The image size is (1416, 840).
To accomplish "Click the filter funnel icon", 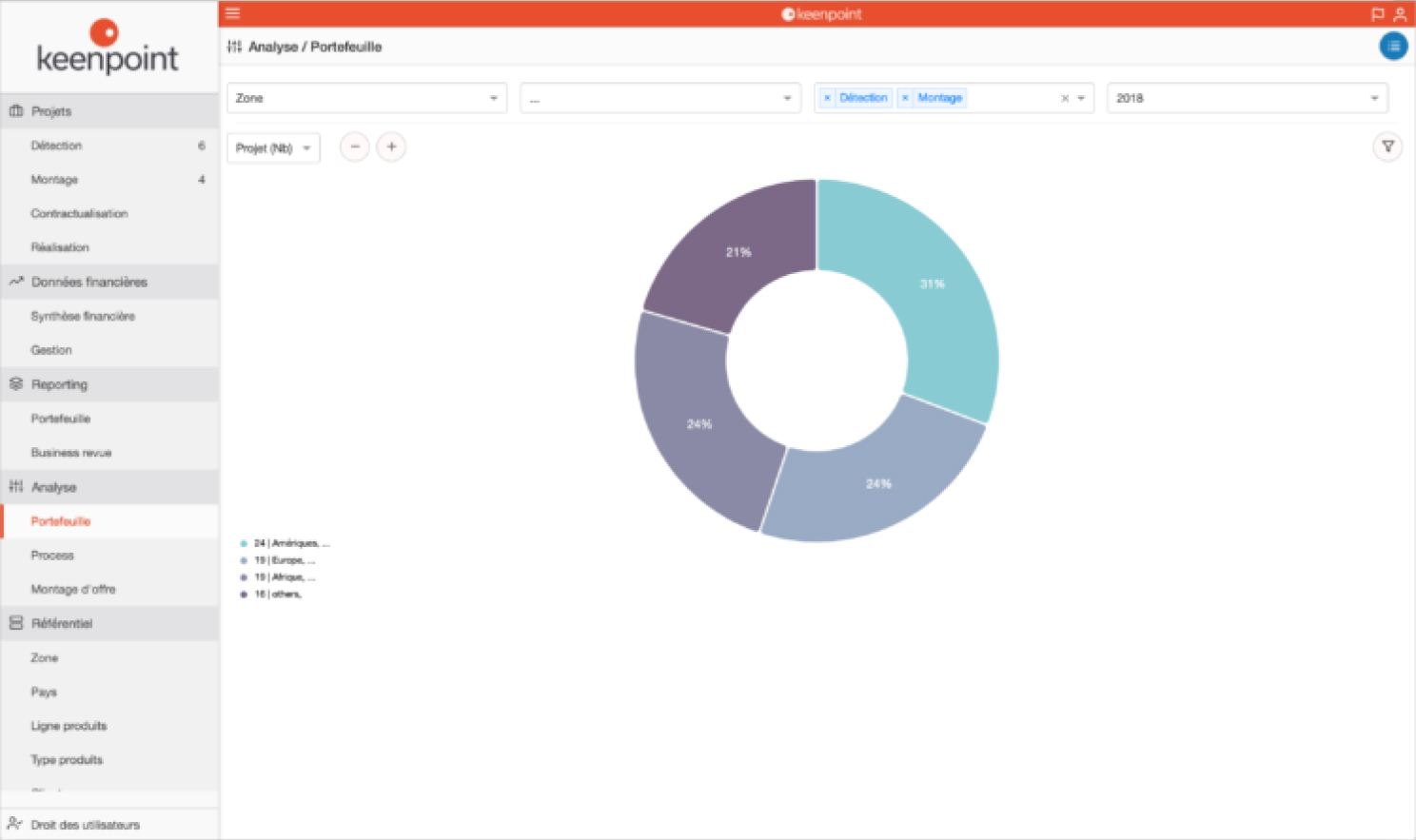I will point(1387,147).
